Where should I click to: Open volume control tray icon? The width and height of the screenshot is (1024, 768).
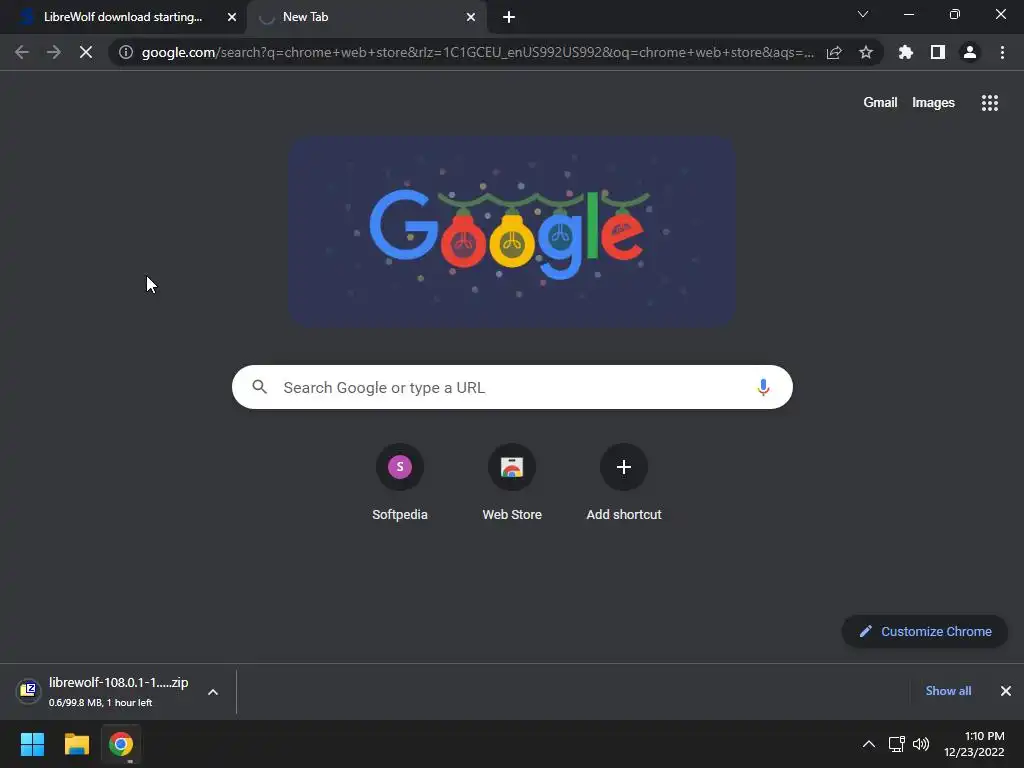[921, 744]
